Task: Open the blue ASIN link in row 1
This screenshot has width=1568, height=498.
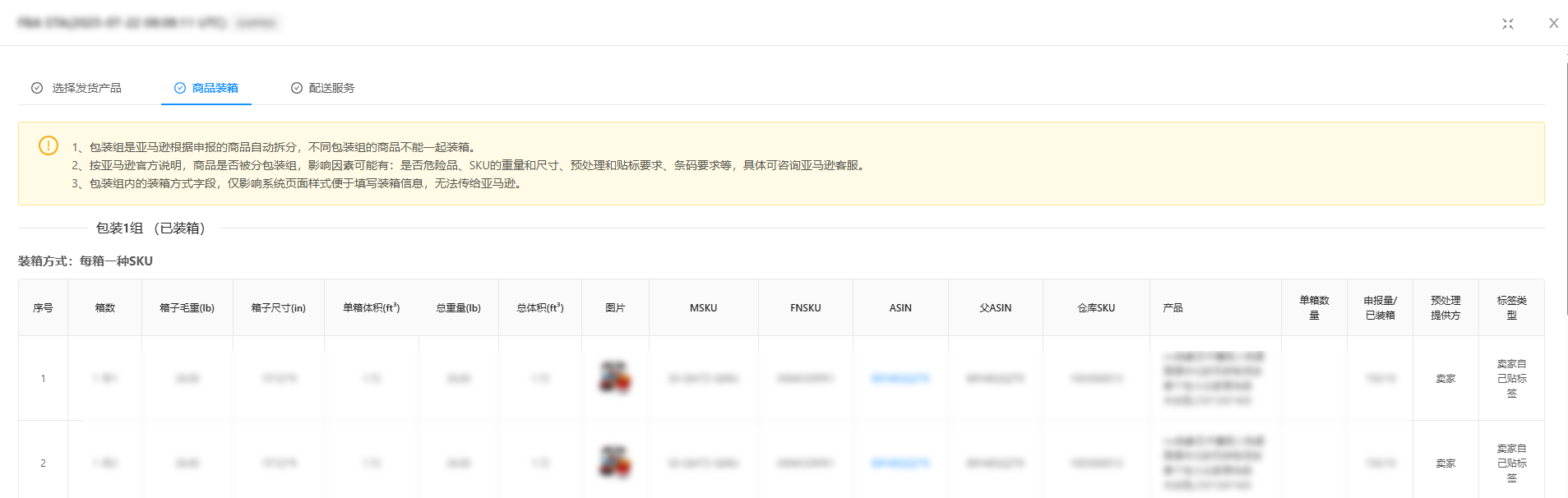Action: 900,379
